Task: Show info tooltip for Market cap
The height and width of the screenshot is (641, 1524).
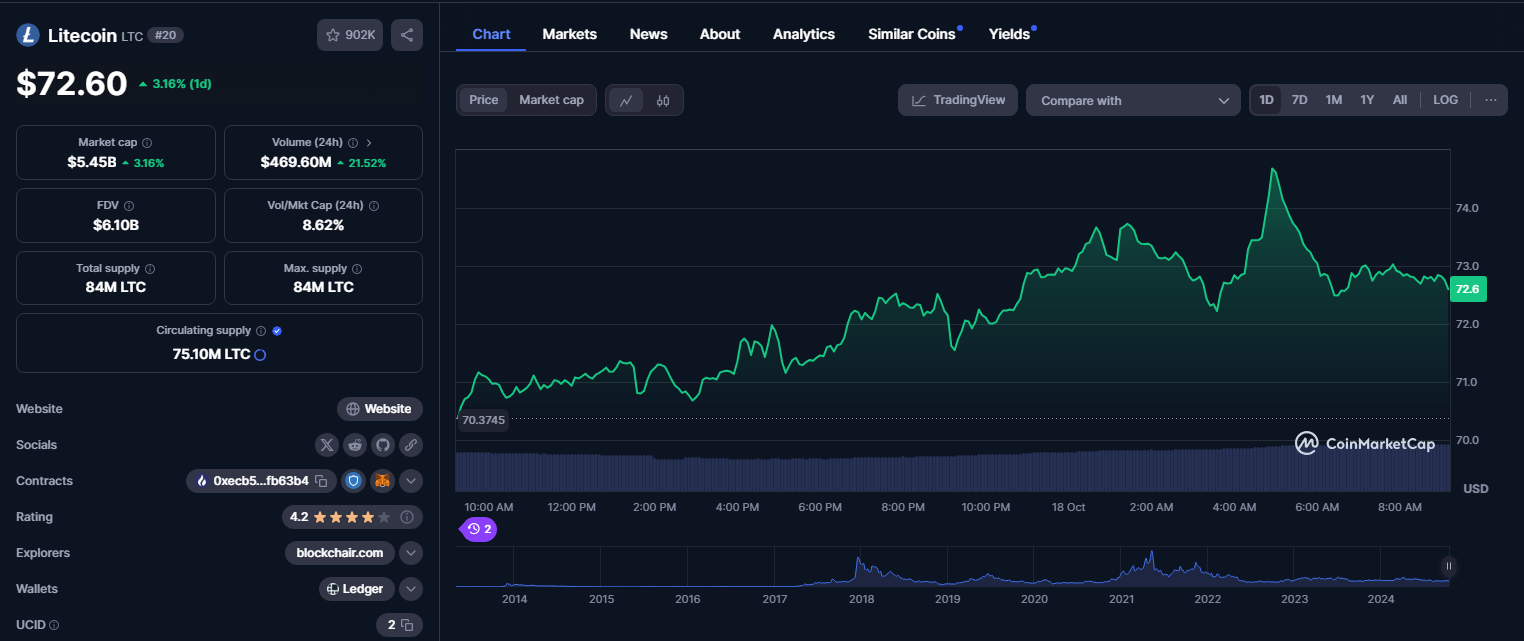Action: point(147,143)
